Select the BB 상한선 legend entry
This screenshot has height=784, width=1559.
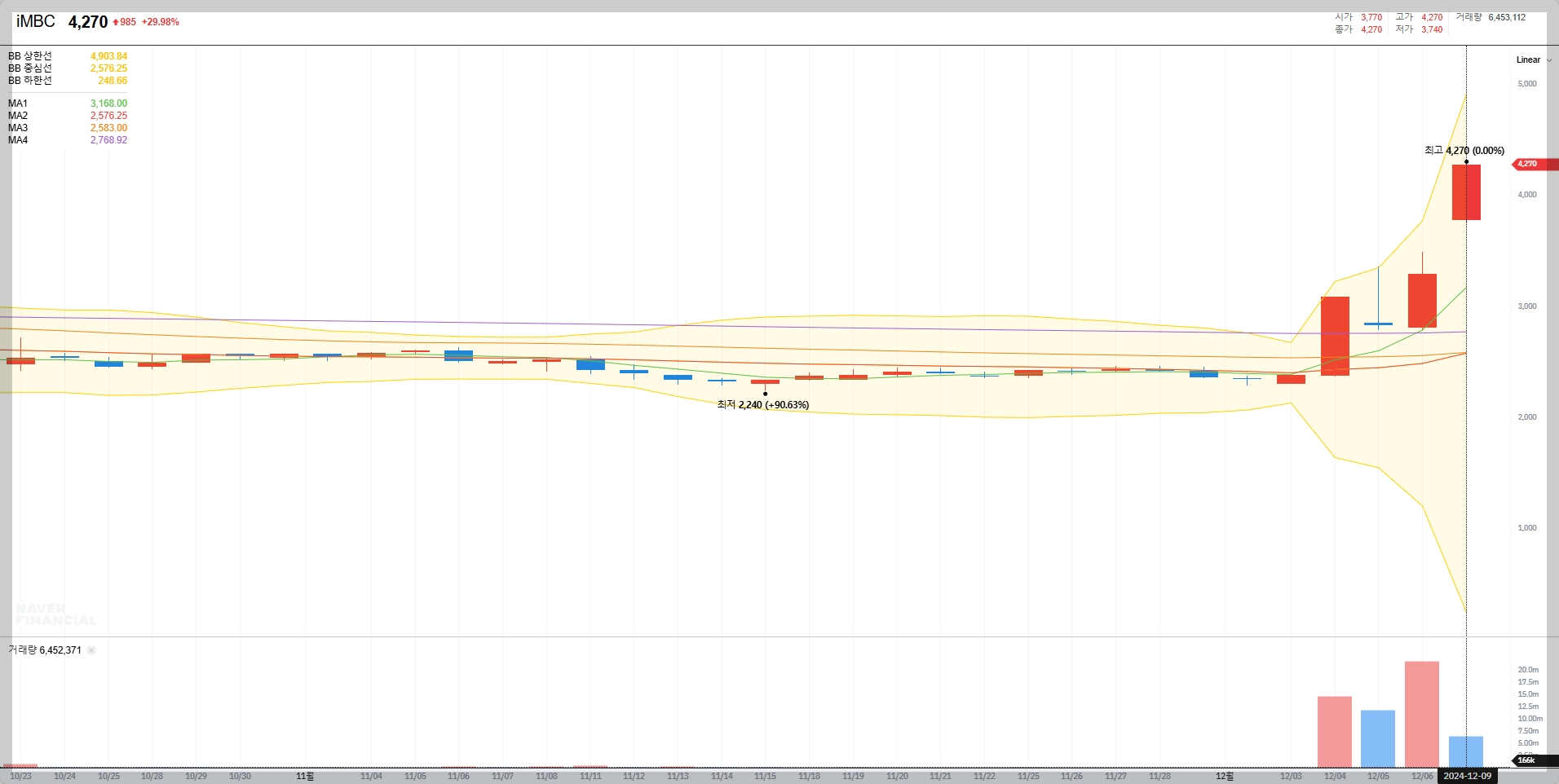(x=30, y=56)
